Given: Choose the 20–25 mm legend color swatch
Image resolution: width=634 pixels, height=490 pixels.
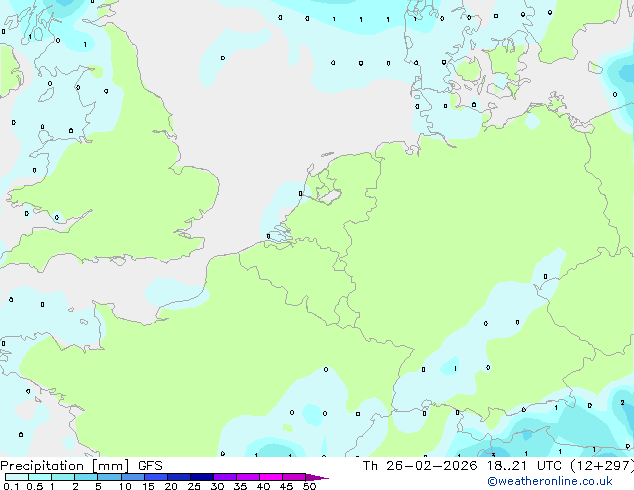Looking at the screenshot, I should pos(179,477).
